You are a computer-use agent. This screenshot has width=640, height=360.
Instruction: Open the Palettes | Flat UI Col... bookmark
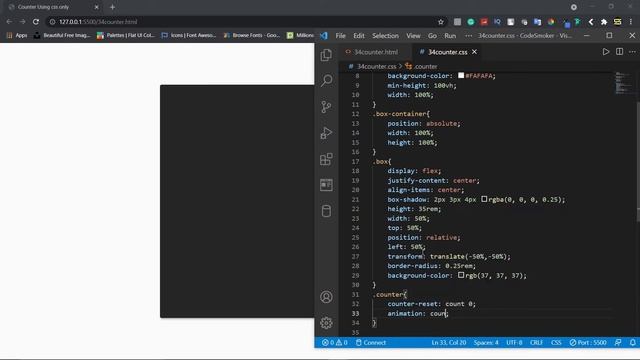126,36
